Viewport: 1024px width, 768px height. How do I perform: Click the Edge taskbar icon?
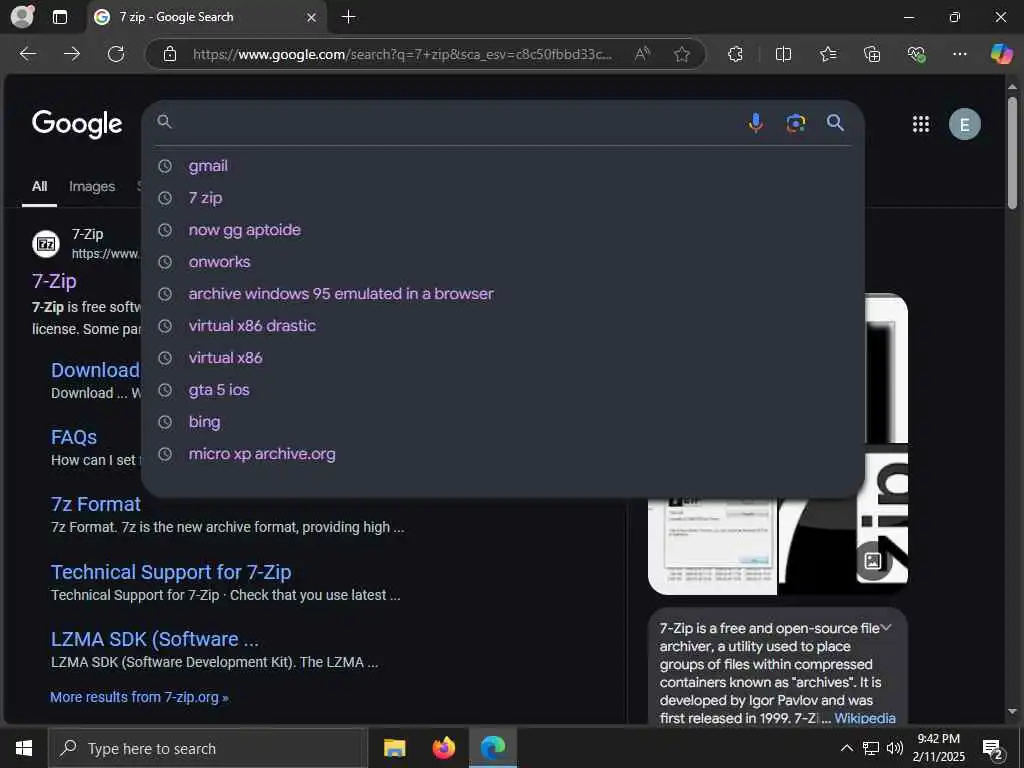(493, 748)
